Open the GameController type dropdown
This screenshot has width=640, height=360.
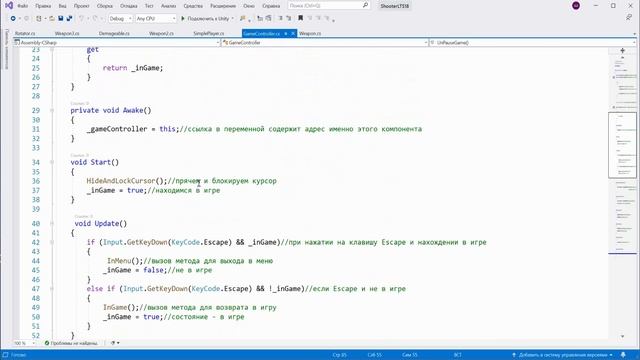pyautogui.click(x=325, y=42)
